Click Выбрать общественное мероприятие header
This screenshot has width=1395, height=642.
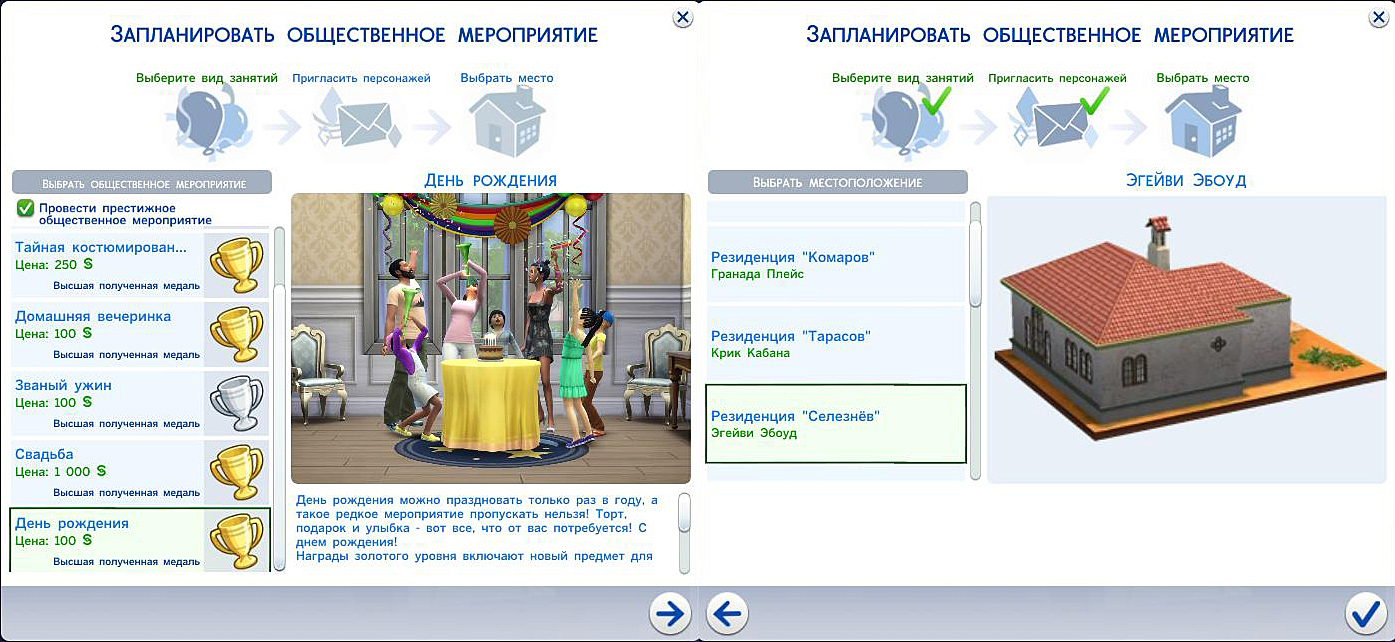[141, 183]
